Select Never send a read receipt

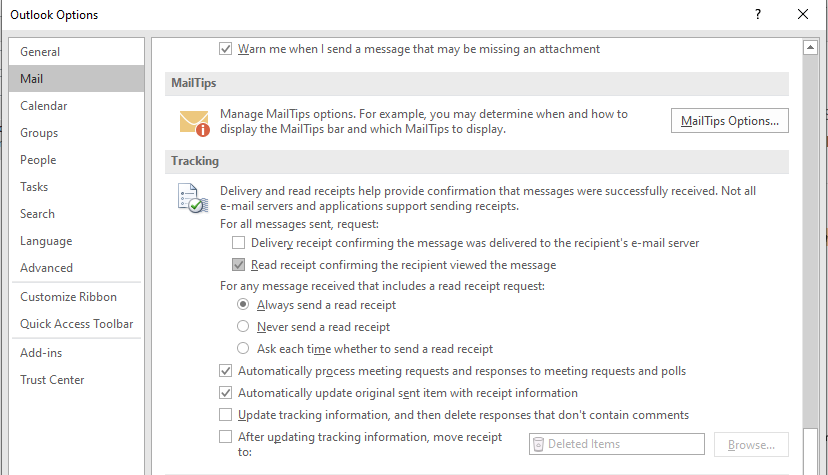243,327
